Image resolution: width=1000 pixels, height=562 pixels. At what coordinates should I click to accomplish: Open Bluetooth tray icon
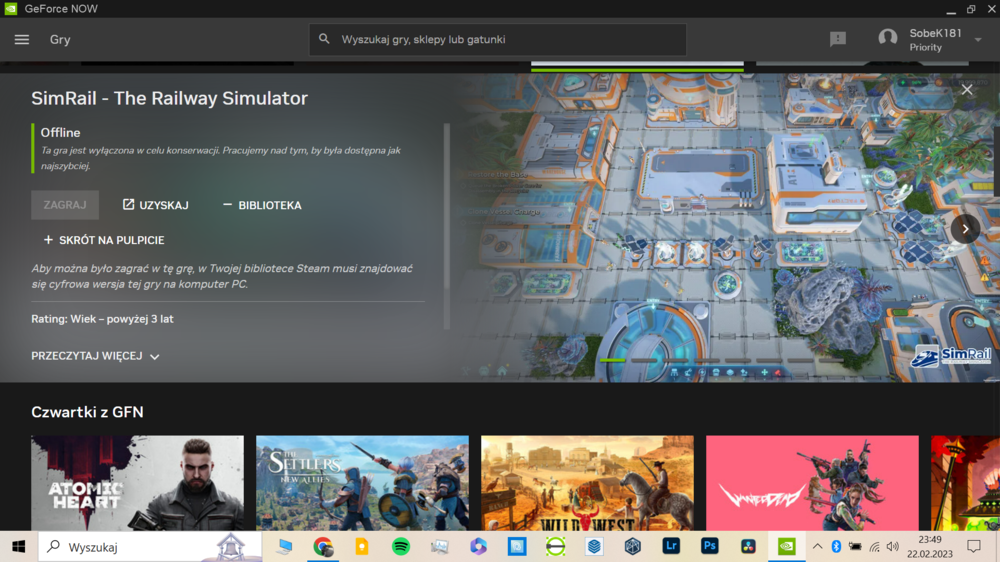point(836,547)
